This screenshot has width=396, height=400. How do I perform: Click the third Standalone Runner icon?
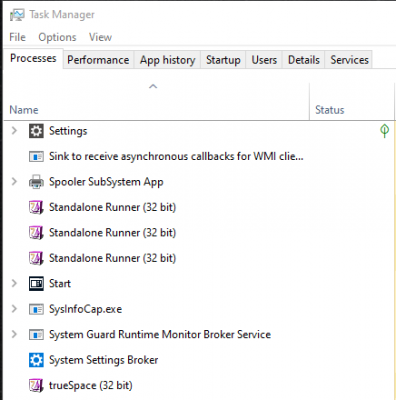[36, 258]
